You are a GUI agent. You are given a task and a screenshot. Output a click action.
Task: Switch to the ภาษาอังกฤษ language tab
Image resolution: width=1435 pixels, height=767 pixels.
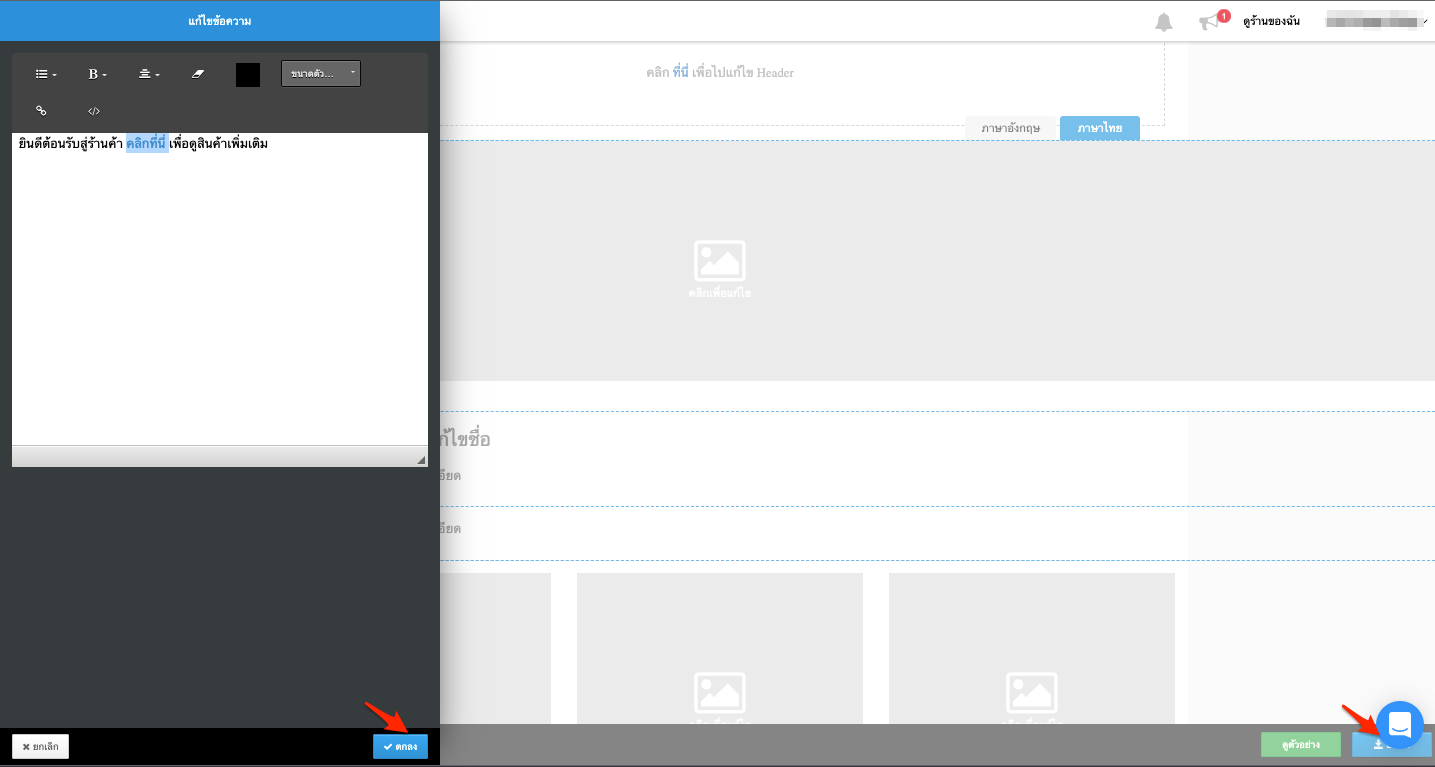click(1010, 129)
